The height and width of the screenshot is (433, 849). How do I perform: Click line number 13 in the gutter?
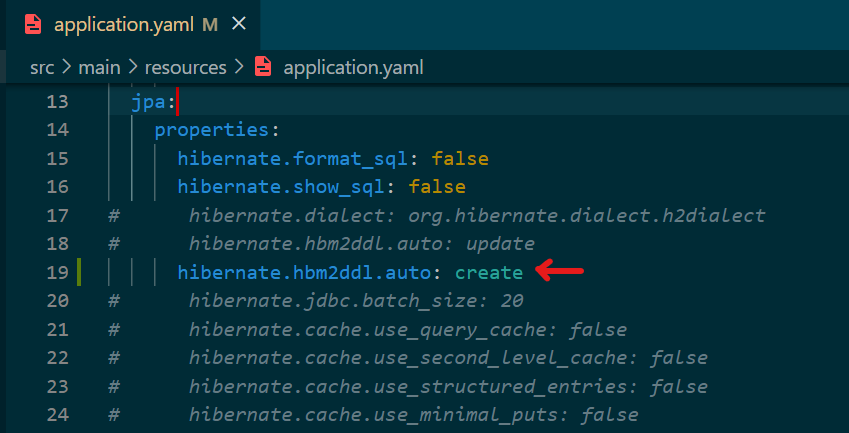pos(58,102)
